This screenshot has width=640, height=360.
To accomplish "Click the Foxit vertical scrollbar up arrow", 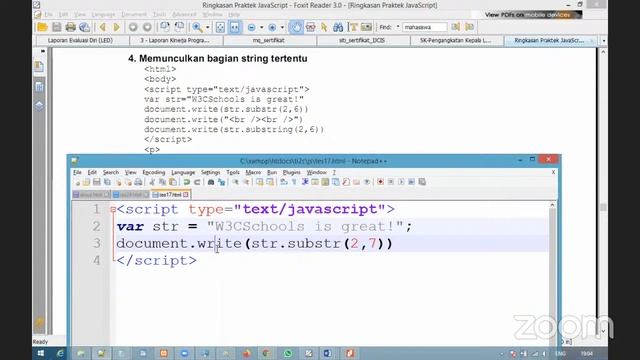I will point(603,52).
